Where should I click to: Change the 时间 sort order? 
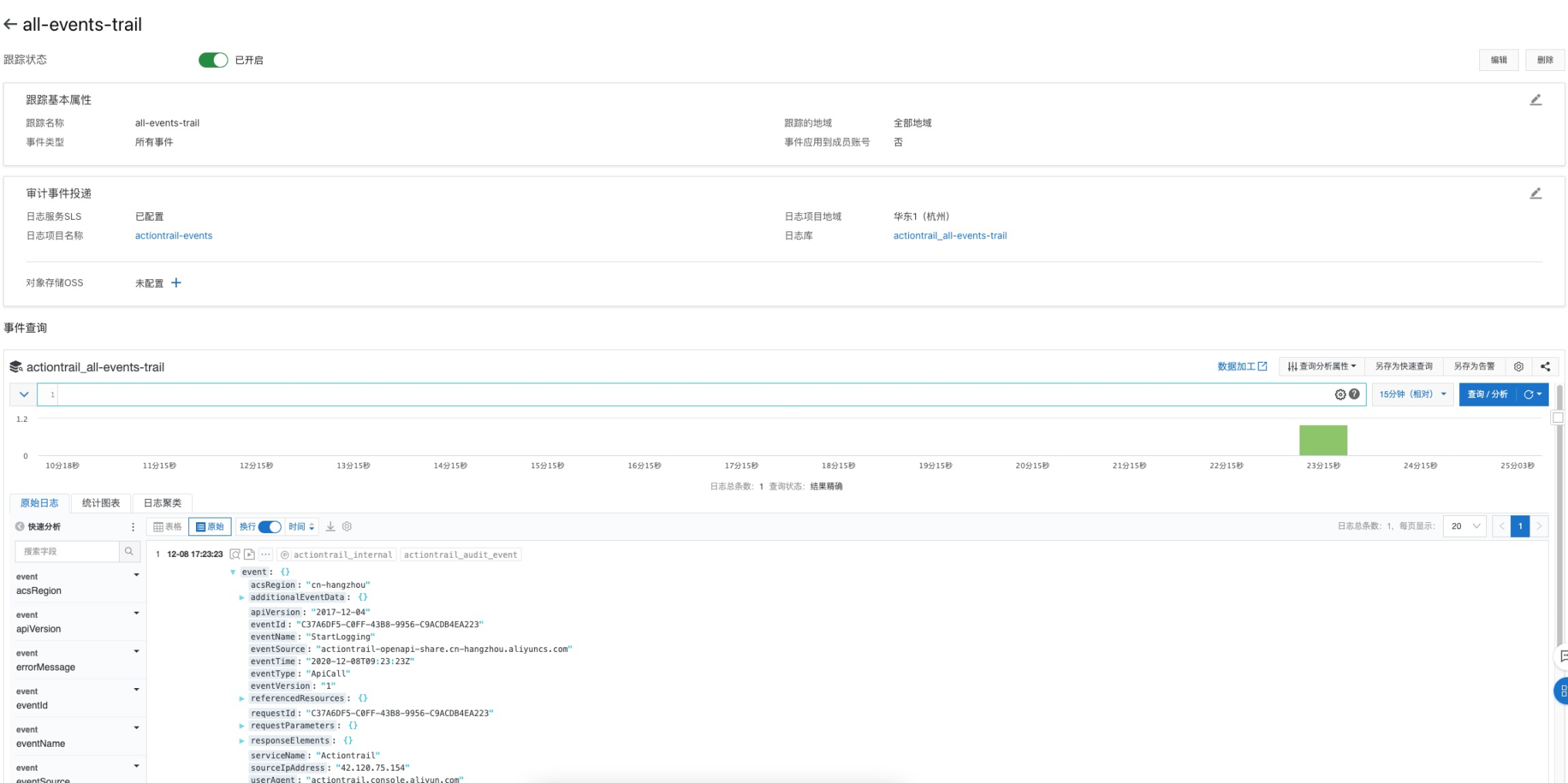click(x=302, y=527)
